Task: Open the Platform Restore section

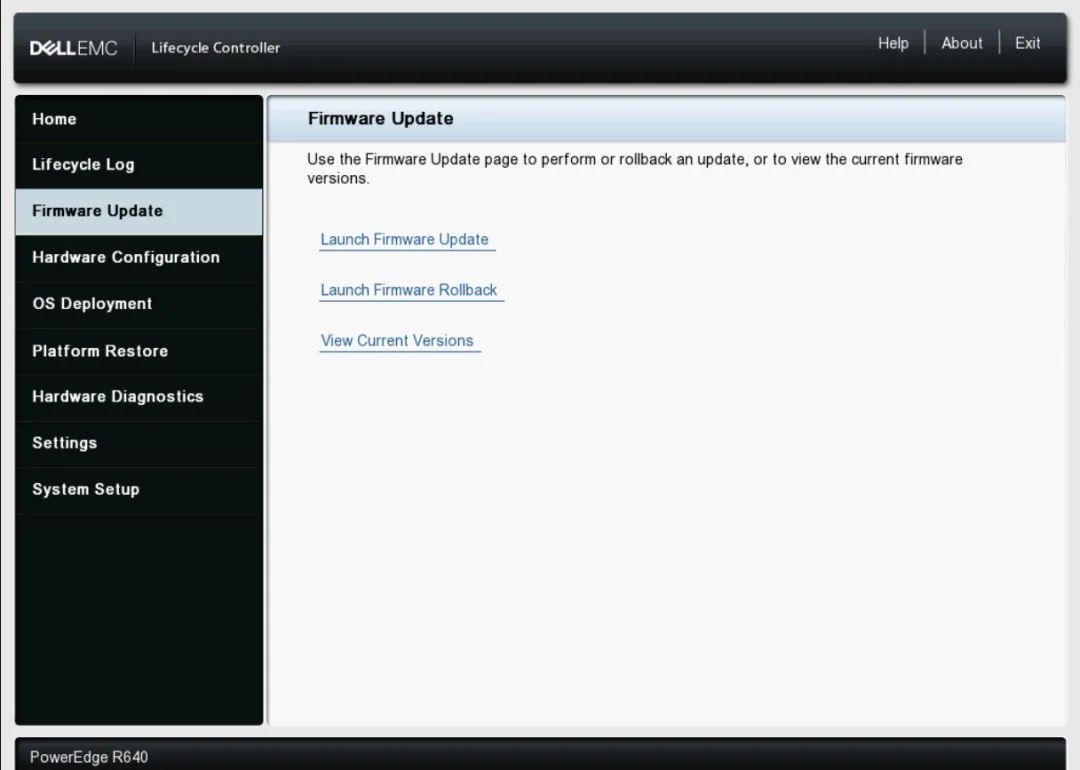Action: pos(100,351)
